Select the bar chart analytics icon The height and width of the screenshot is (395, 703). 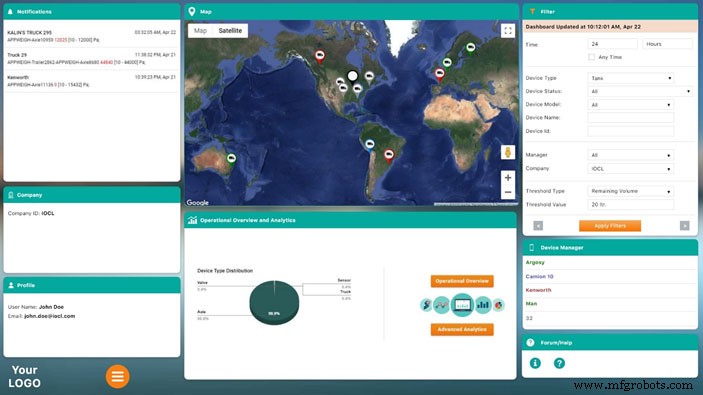tap(483, 305)
